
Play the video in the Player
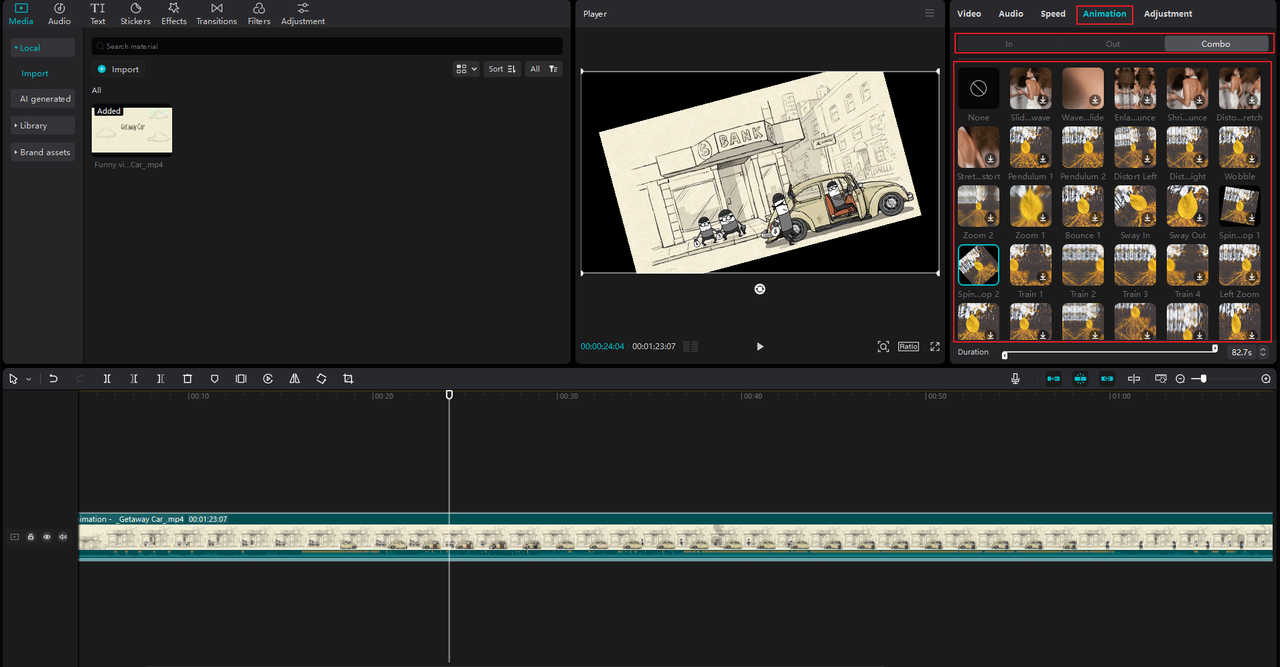[760, 346]
